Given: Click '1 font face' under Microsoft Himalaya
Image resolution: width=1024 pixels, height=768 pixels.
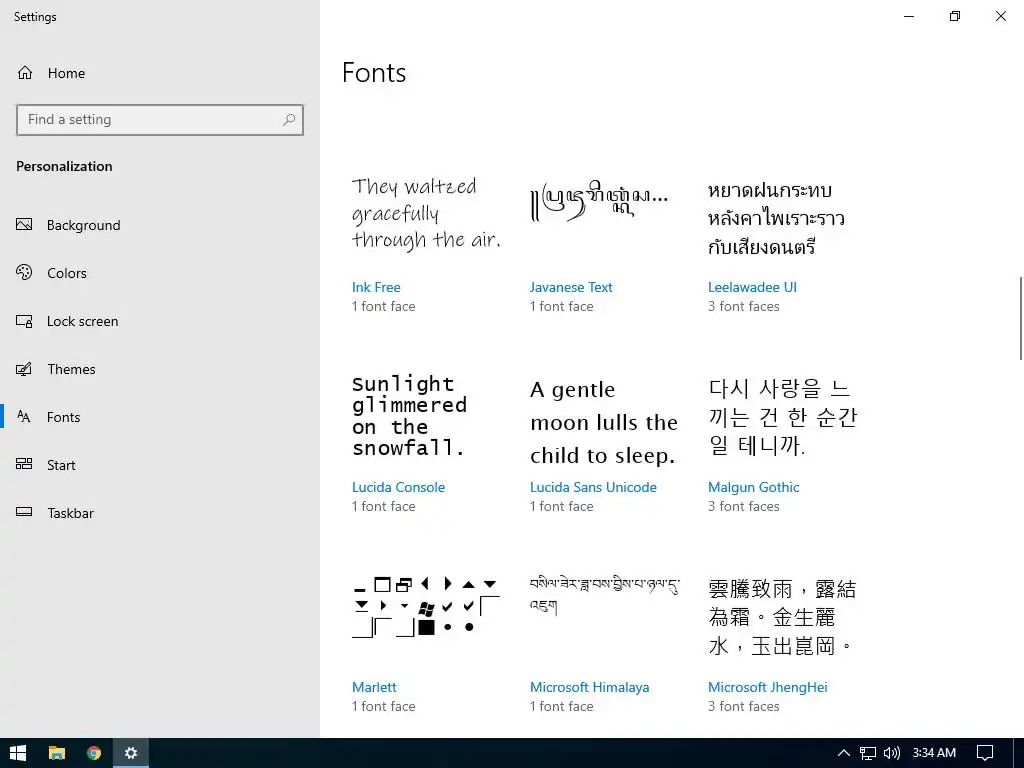Looking at the screenshot, I should 562,706.
